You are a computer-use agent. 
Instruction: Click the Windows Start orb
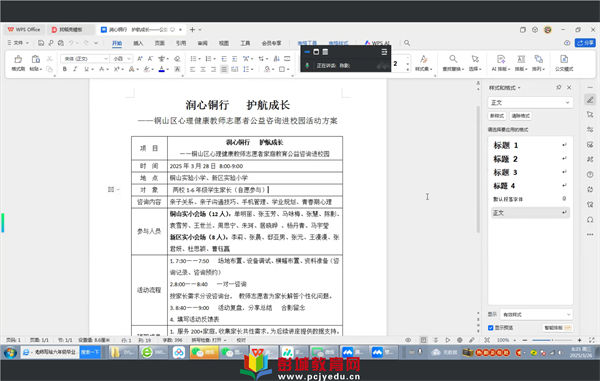tap(10, 352)
